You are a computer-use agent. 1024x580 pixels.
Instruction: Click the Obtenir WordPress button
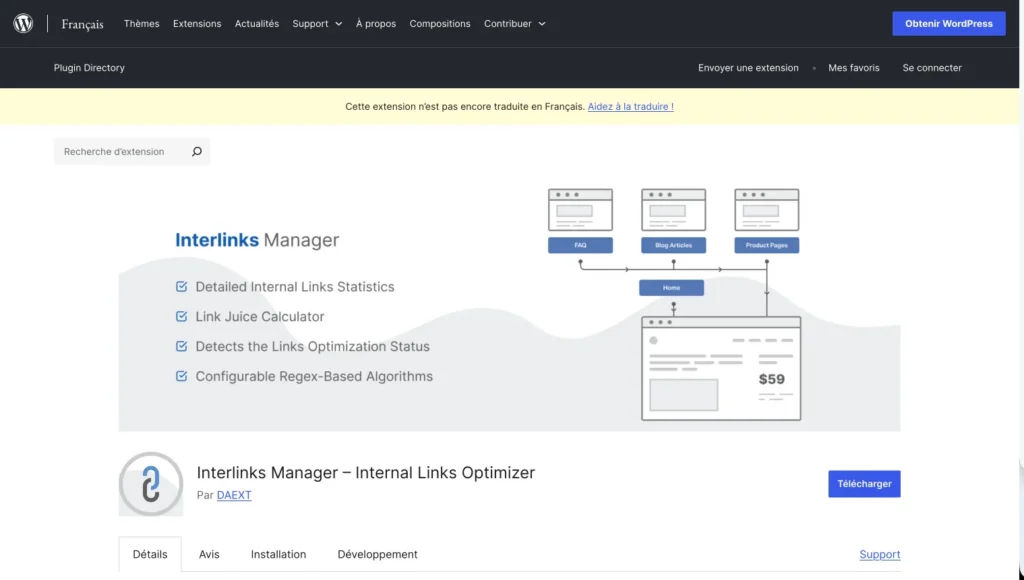coord(949,24)
